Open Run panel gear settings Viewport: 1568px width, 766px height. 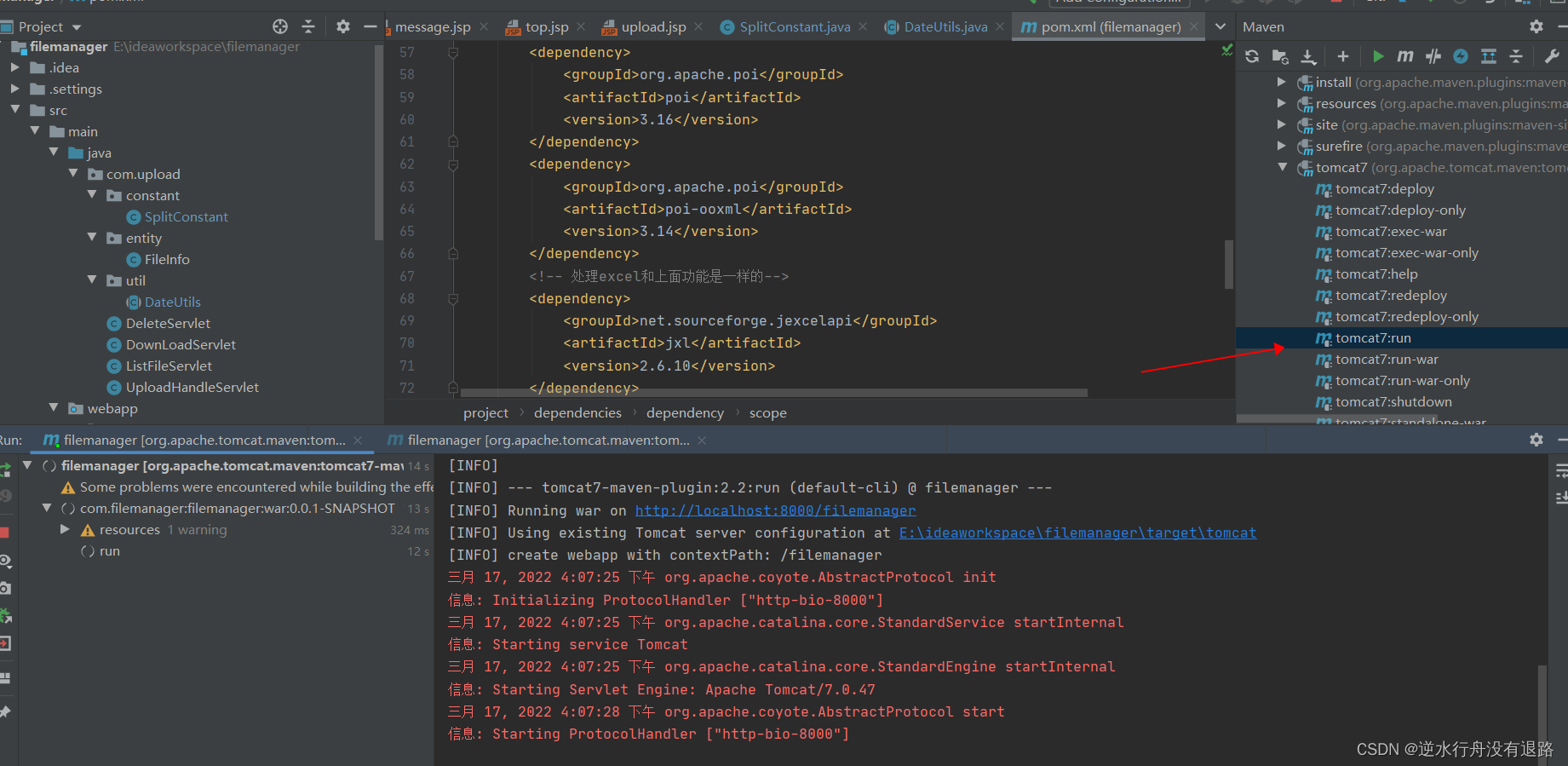1536,440
